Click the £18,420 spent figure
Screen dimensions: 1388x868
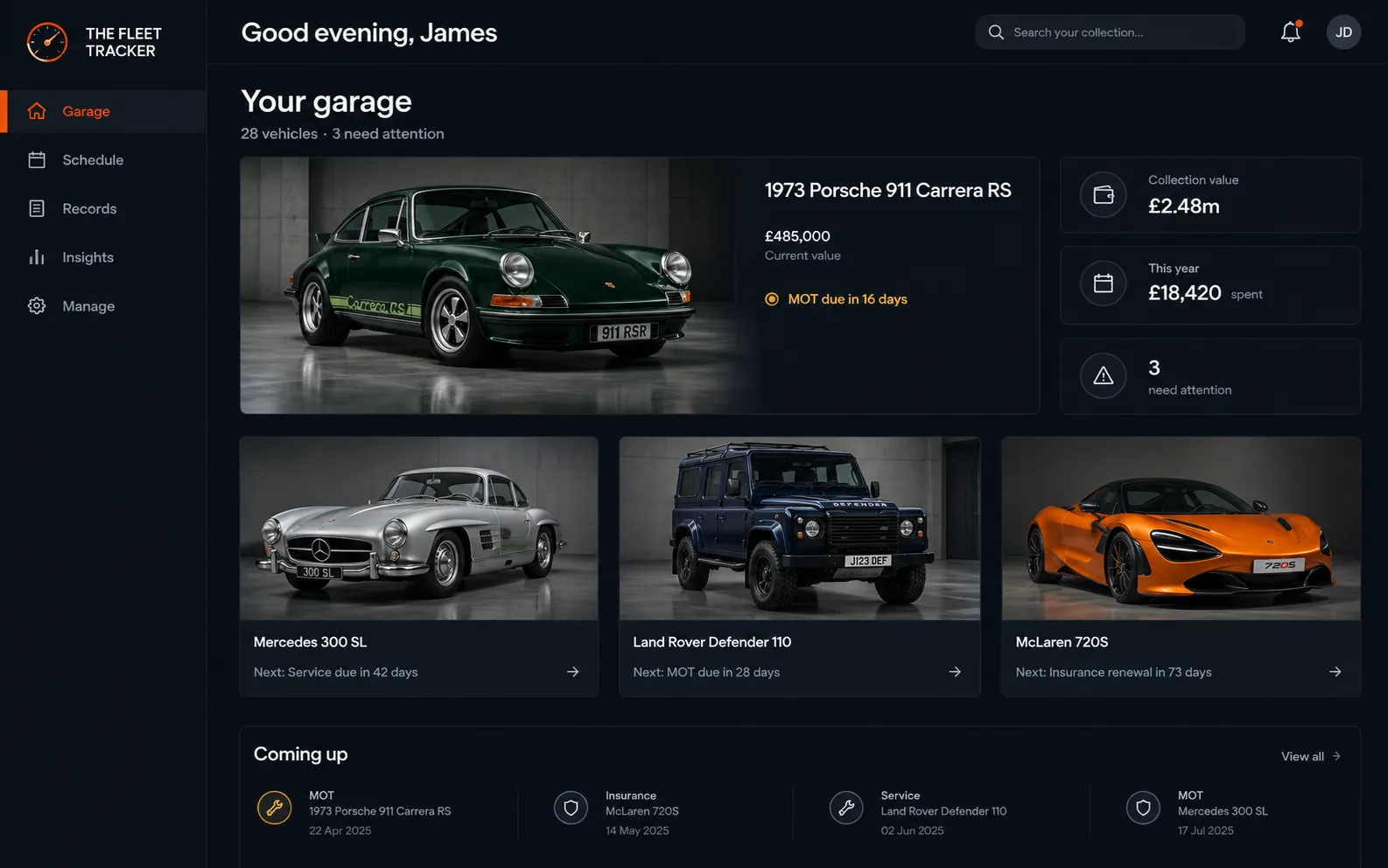tap(1184, 293)
